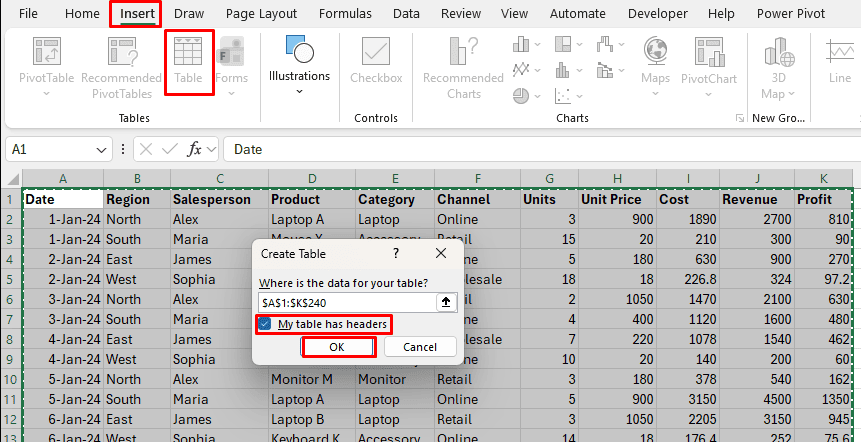Switch to the Page Layout tab
This screenshot has width=861, height=442.
coord(261,14)
